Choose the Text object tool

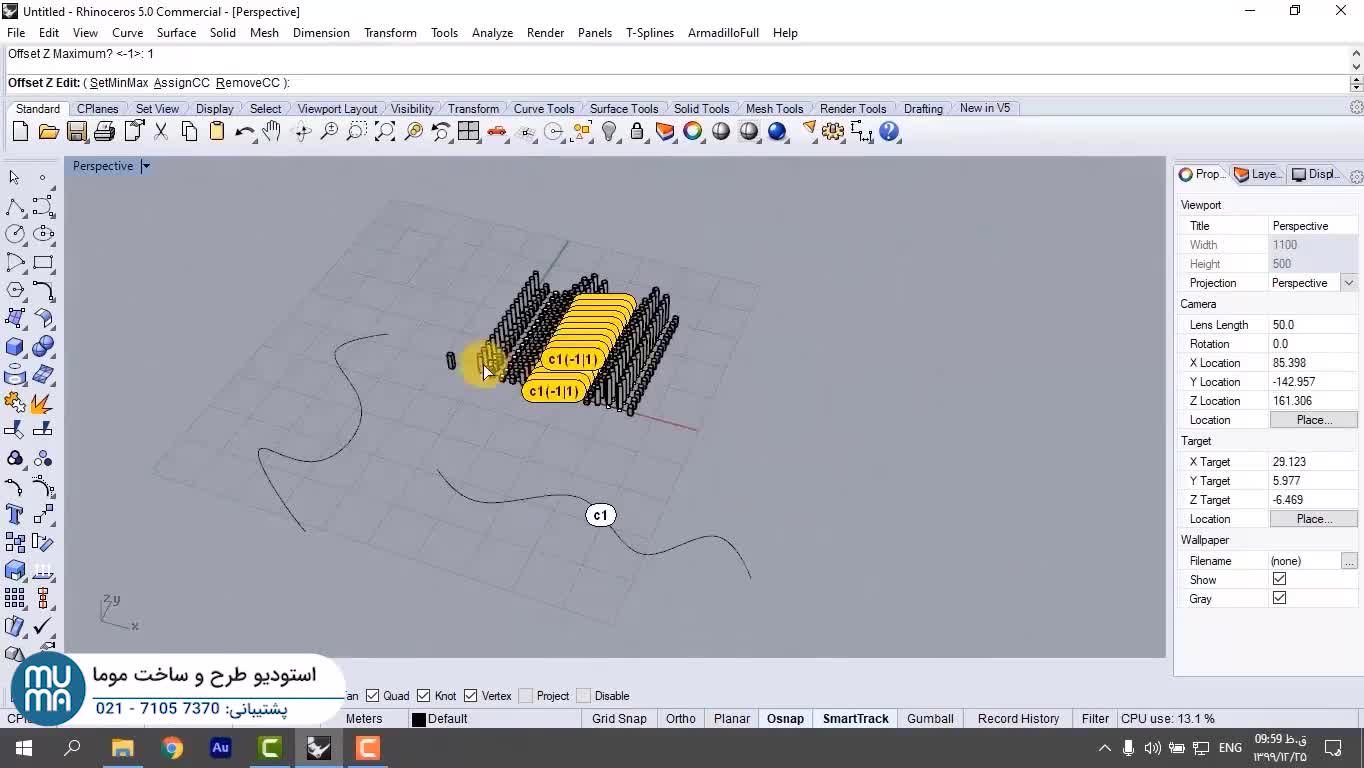click(15, 515)
